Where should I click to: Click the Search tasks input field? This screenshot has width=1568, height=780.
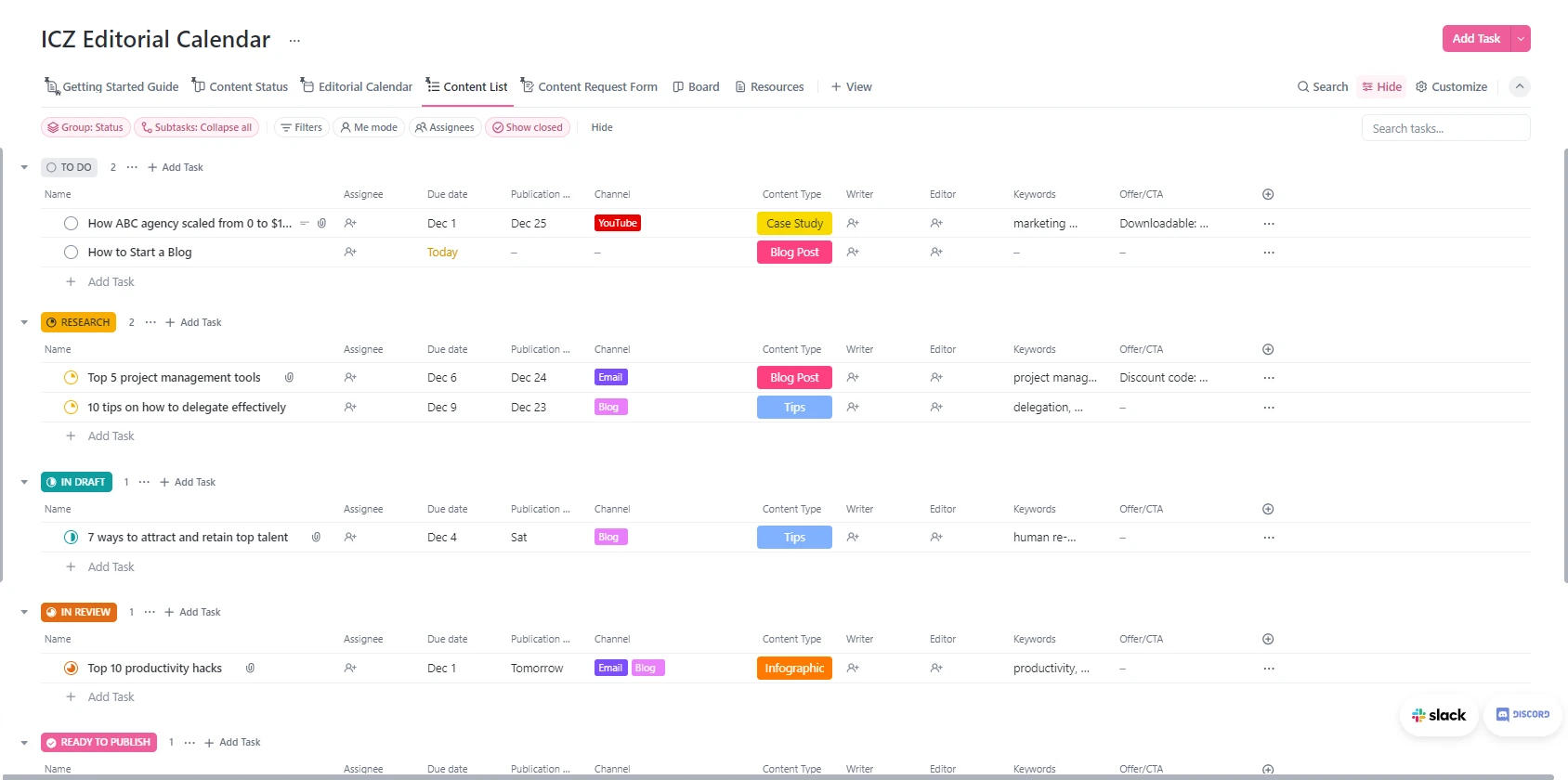coord(1445,129)
